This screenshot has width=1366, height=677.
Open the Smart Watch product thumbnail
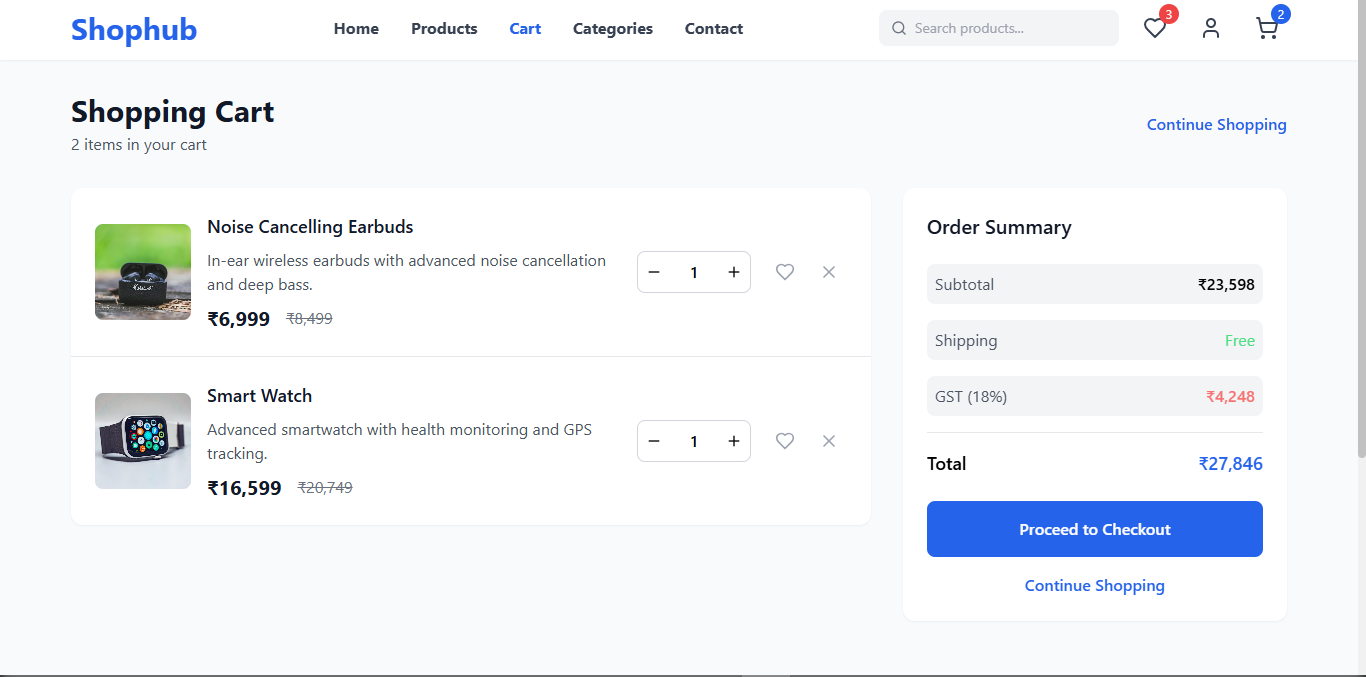[x=143, y=441]
